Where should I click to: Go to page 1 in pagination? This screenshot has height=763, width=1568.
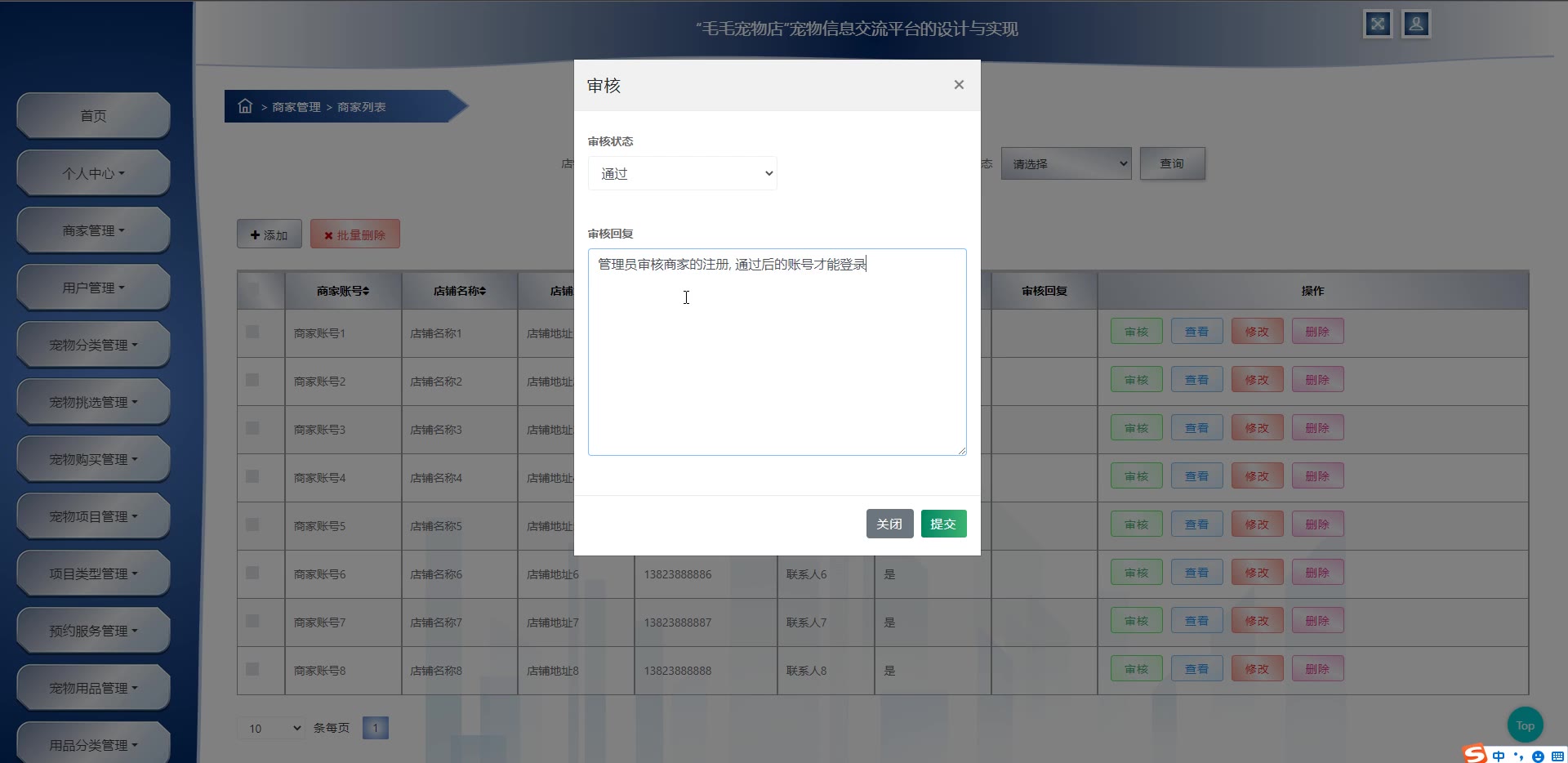point(376,728)
